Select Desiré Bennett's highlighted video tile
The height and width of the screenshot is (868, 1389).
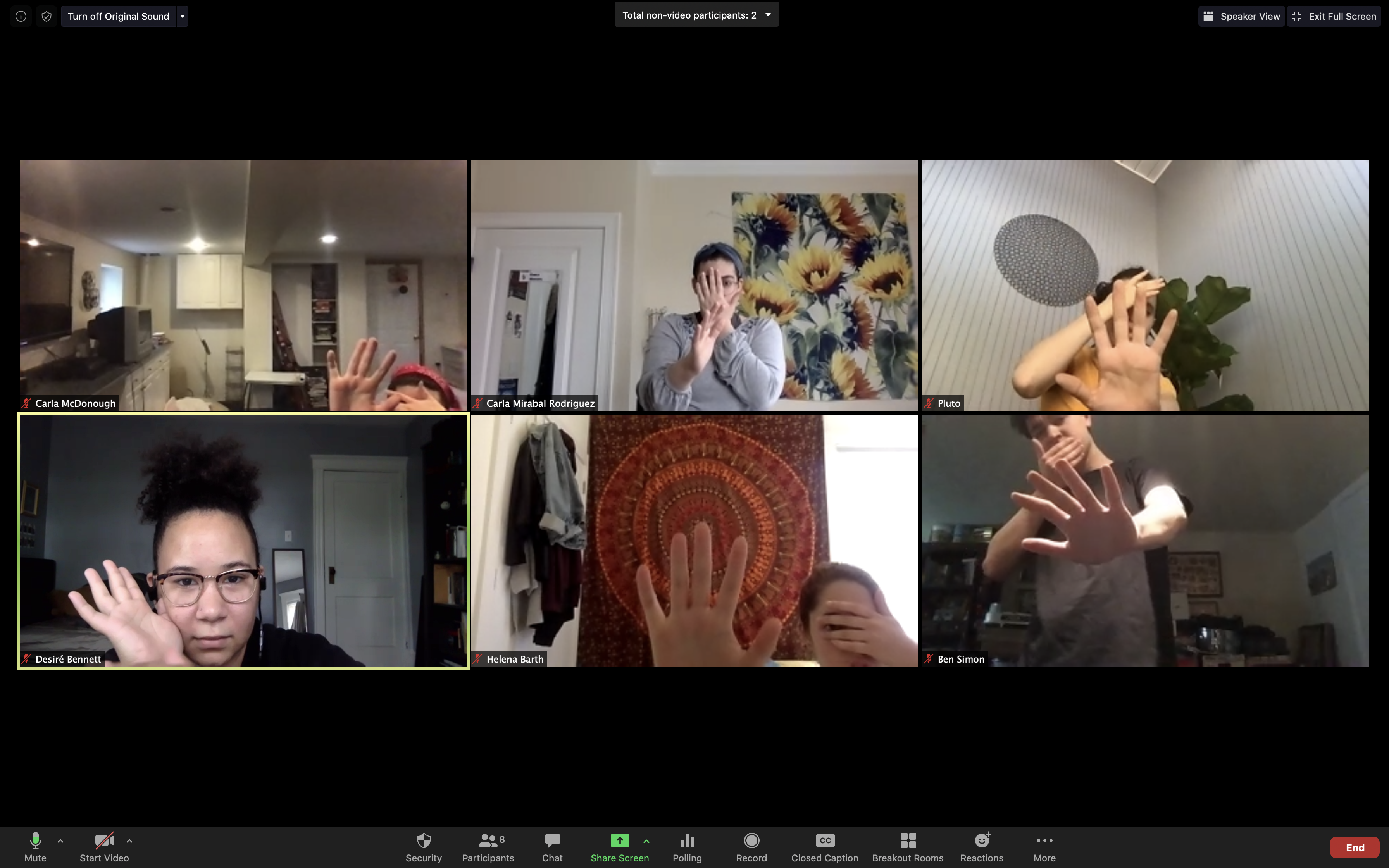[x=243, y=541]
